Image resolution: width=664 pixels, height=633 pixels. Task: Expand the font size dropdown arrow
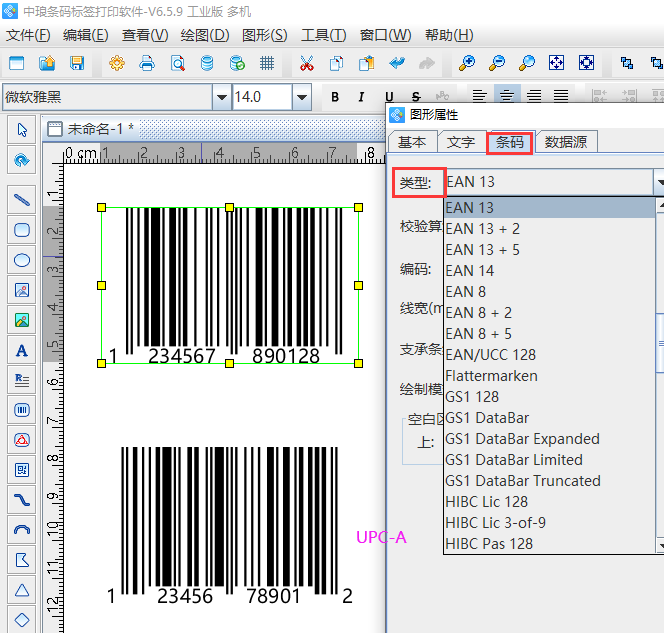[302, 97]
